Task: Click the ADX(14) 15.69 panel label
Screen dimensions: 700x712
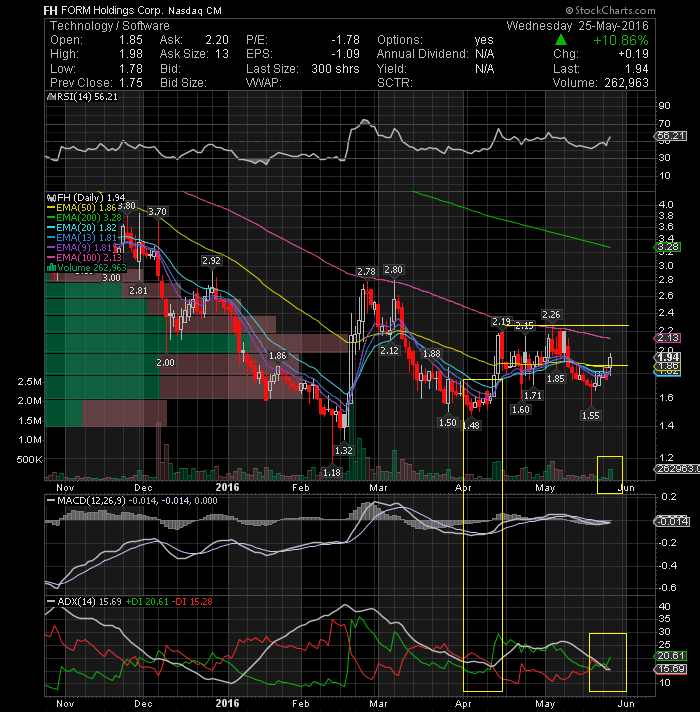Action: click(x=84, y=602)
